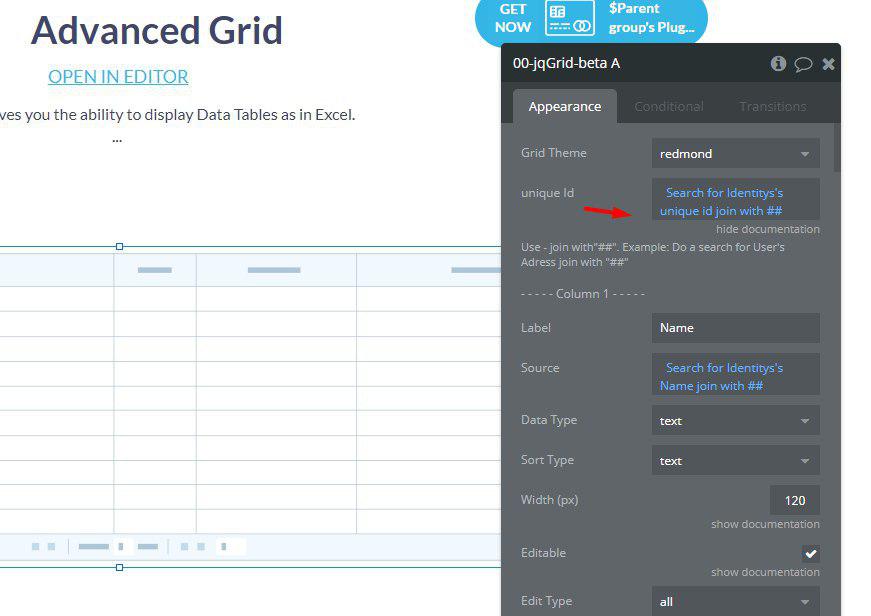Select the grid's top resize handle
Viewport: 871px width, 616px height.
point(119,247)
